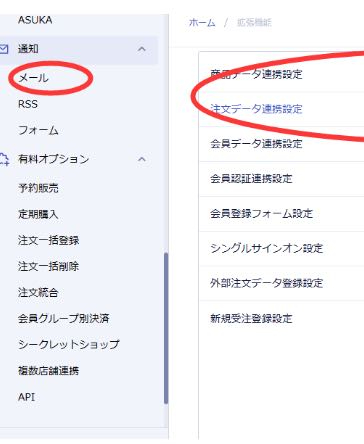Click the sidebar vertical scrollbar

click(166, 328)
